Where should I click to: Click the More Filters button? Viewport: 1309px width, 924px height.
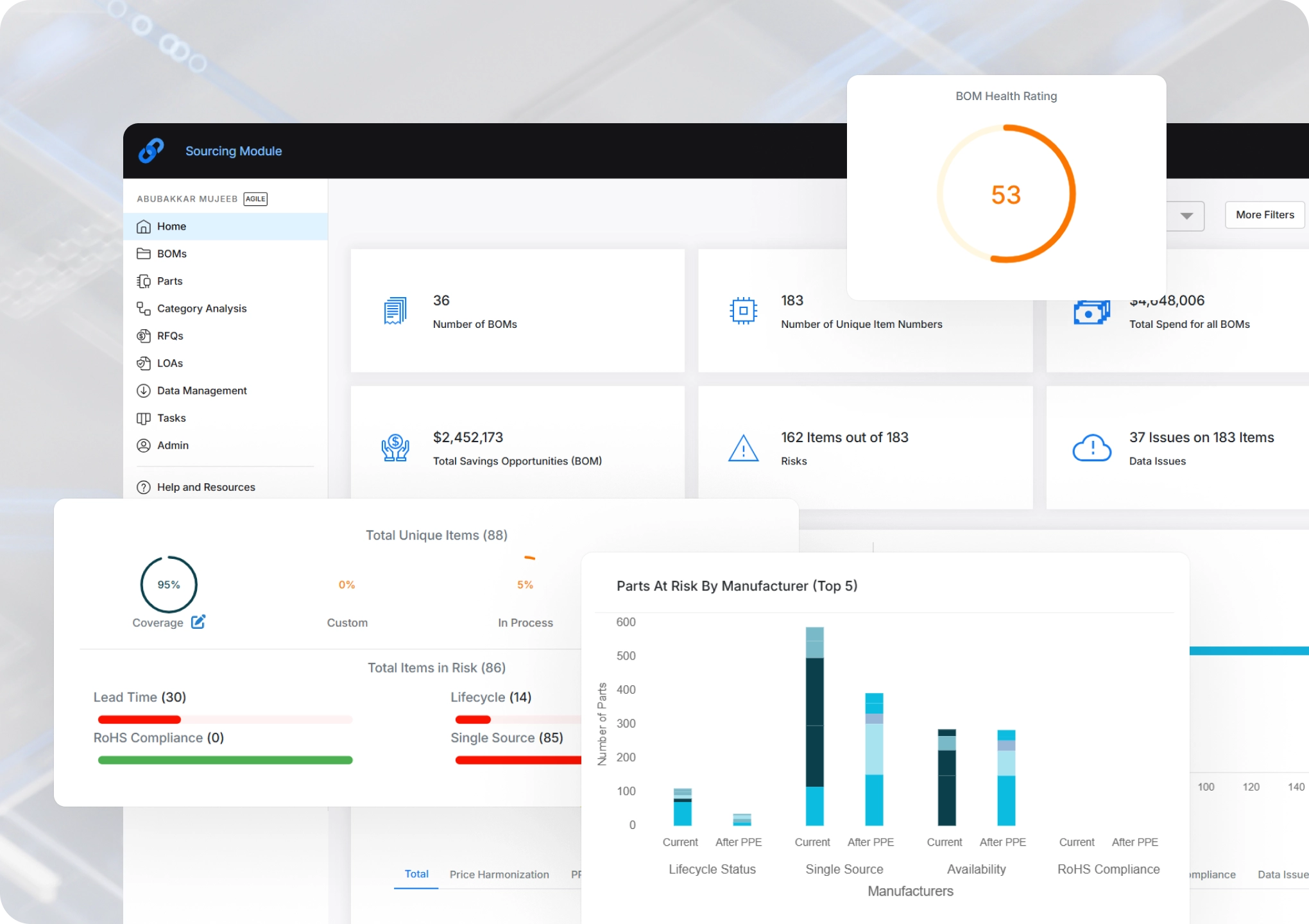(1265, 215)
